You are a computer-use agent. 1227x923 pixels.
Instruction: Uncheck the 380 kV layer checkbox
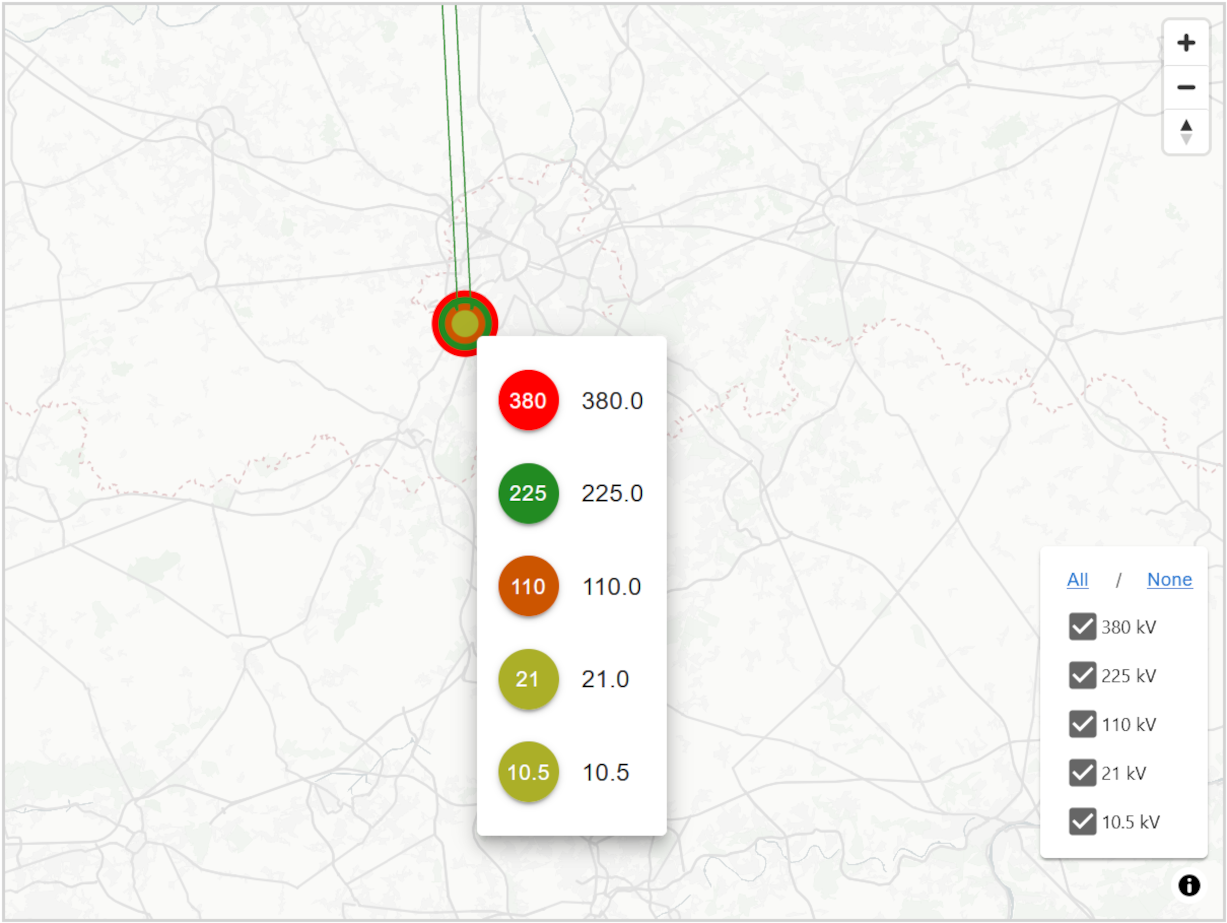(x=1083, y=628)
